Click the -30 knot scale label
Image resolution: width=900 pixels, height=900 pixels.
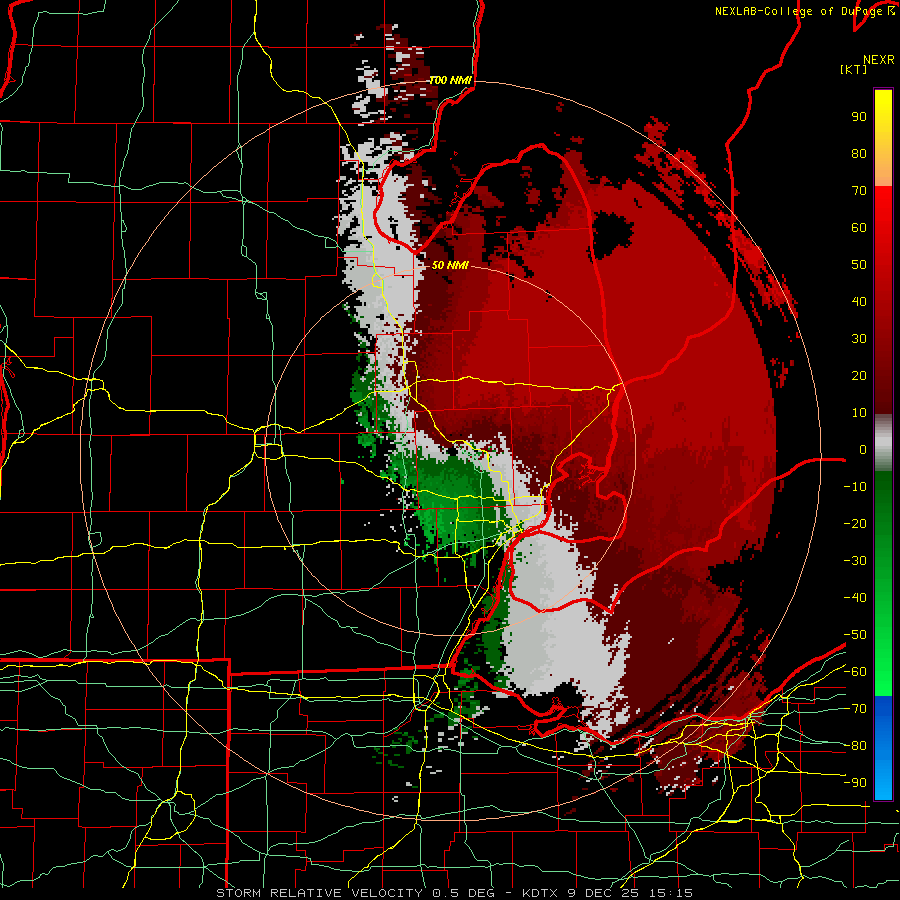(855, 561)
